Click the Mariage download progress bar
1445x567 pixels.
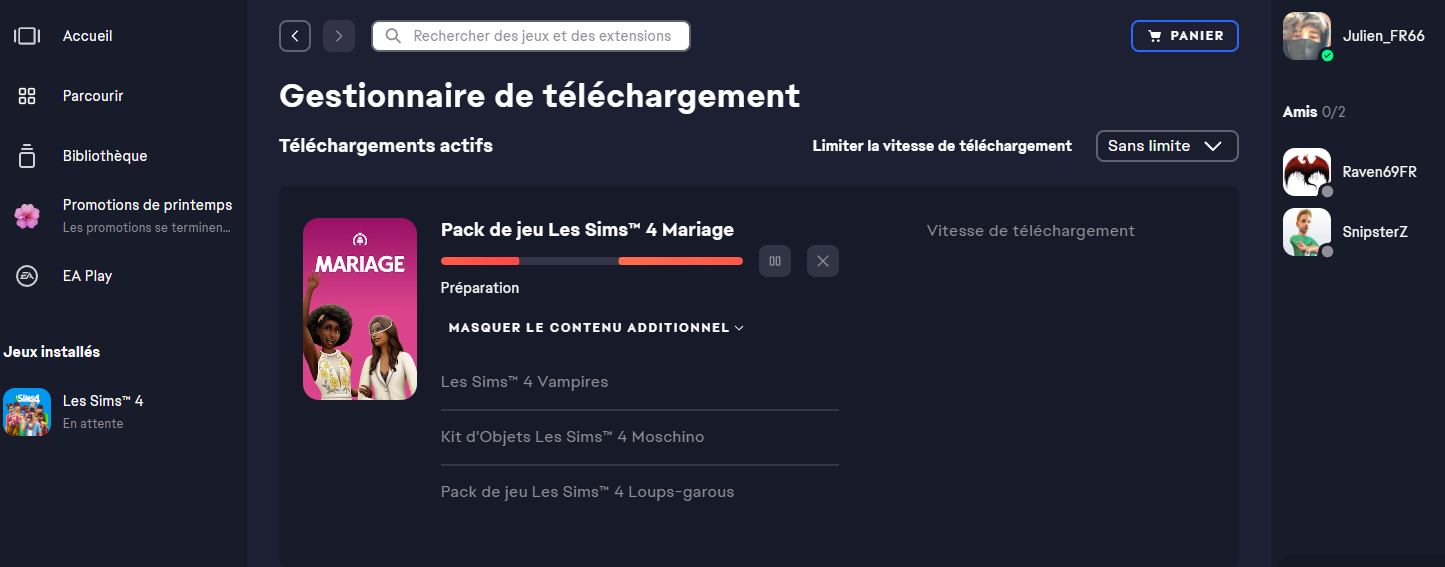pyautogui.click(x=592, y=261)
